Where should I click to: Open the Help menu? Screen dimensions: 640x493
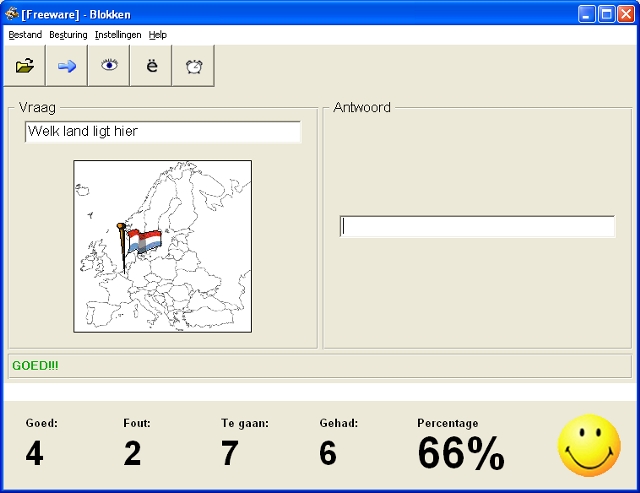[x=158, y=35]
